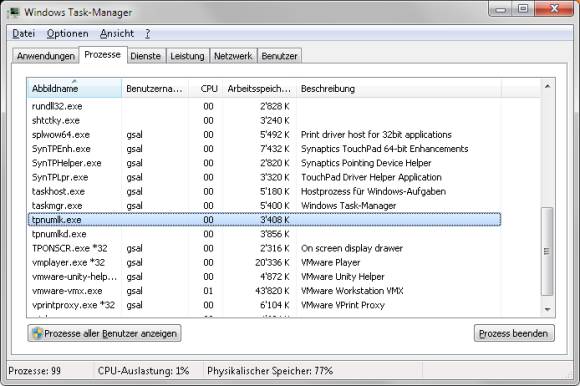Click the vertical scrollbar thumb
This screenshot has width=580, height=386.
point(547,251)
